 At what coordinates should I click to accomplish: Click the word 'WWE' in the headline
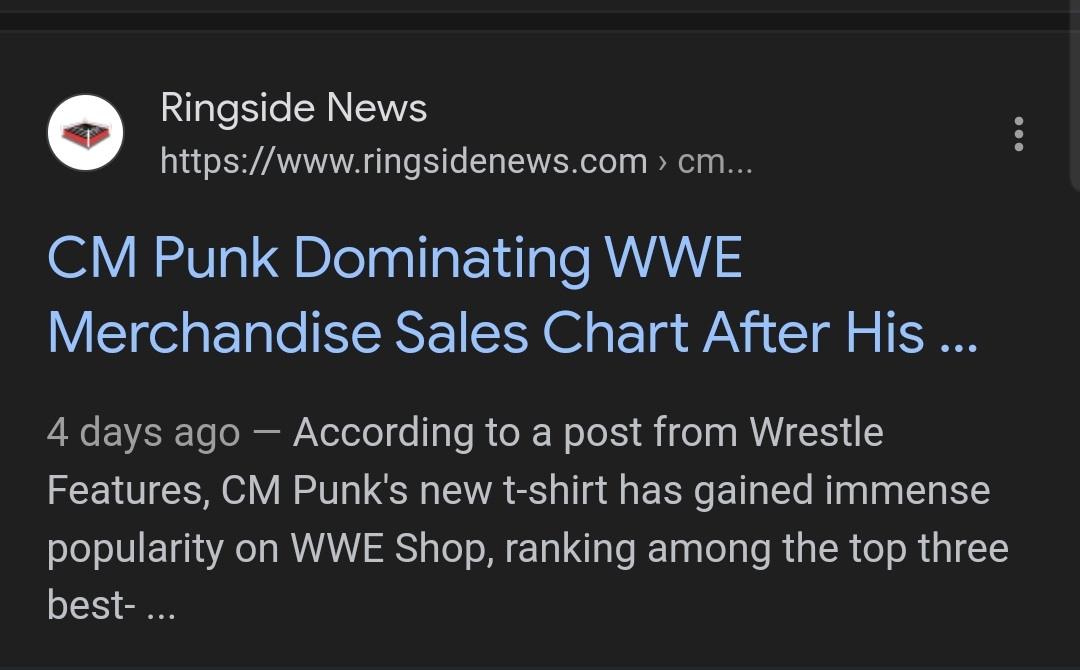click(673, 258)
